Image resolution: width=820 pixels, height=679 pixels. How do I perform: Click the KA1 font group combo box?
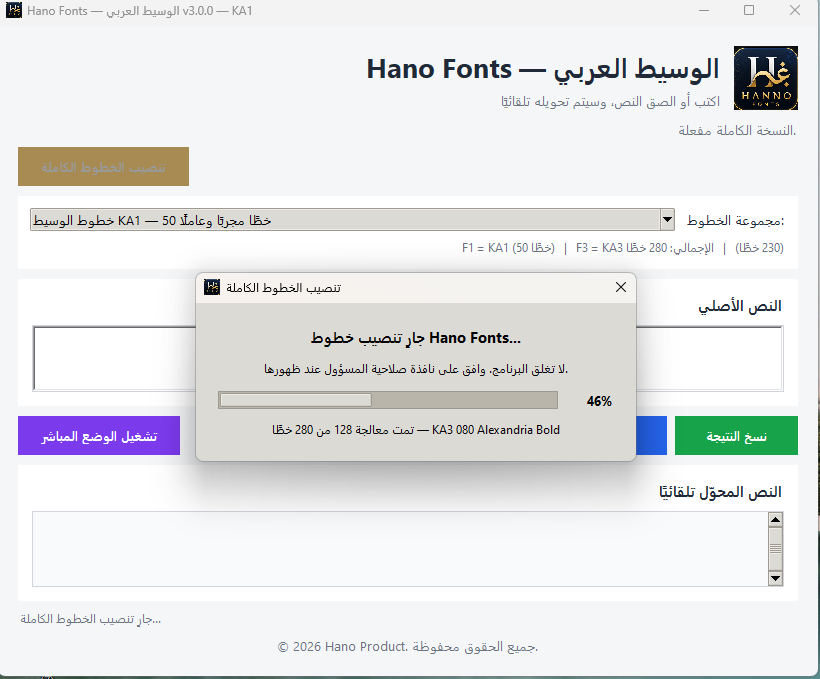point(352,220)
